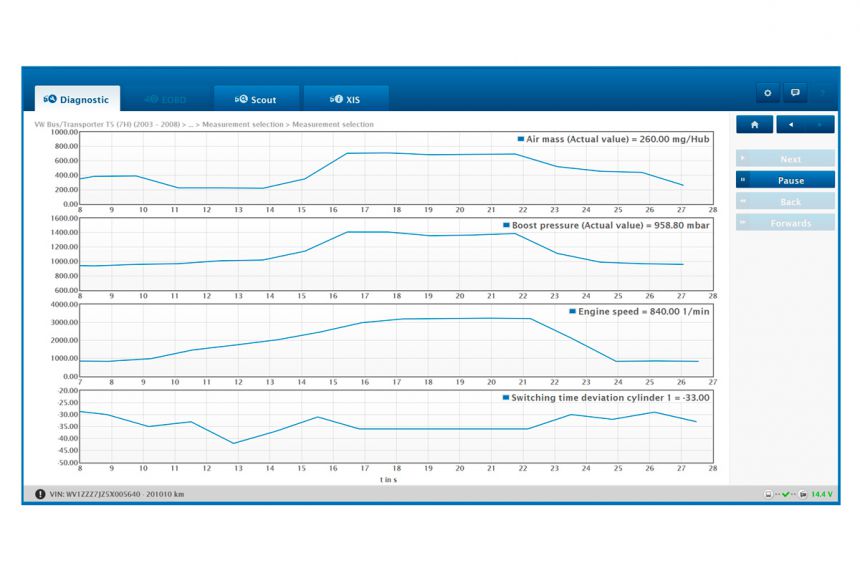Image resolution: width=860 pixels, height=573 pixels.
Task: Click the Scout tab search icon
Action: [x=241, y=99]
